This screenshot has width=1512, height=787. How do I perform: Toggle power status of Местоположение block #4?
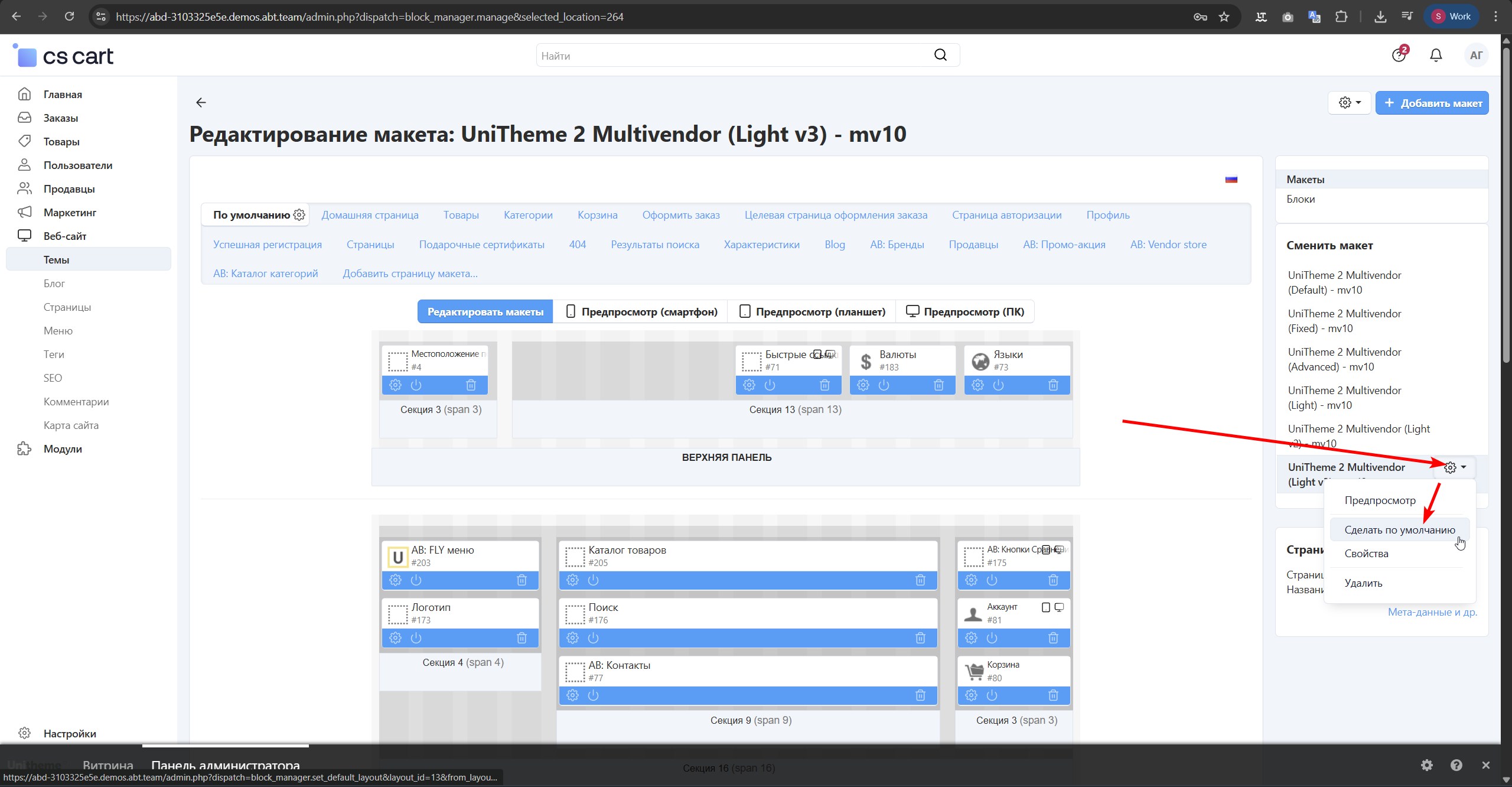tap(416, 385)
